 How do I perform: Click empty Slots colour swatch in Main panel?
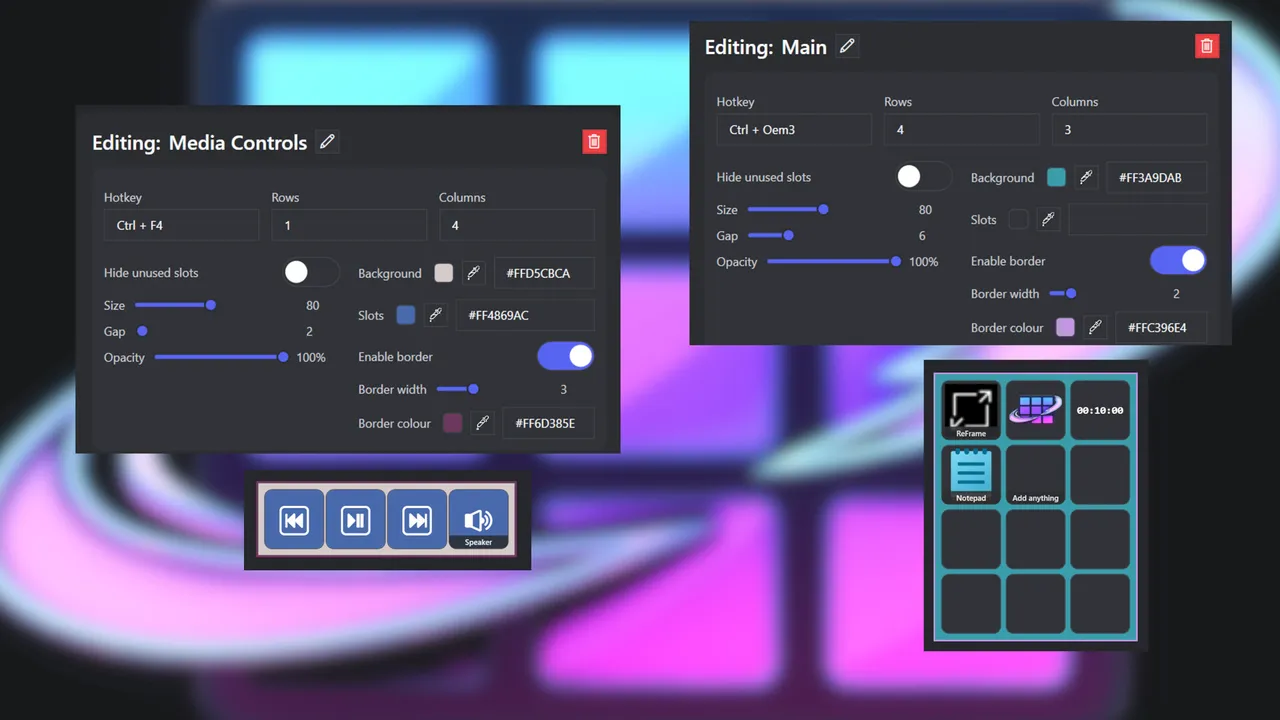1017,219
